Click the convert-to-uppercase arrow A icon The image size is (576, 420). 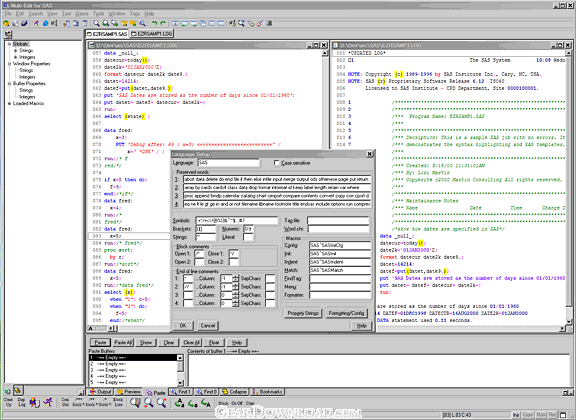(x=206, y=403)
